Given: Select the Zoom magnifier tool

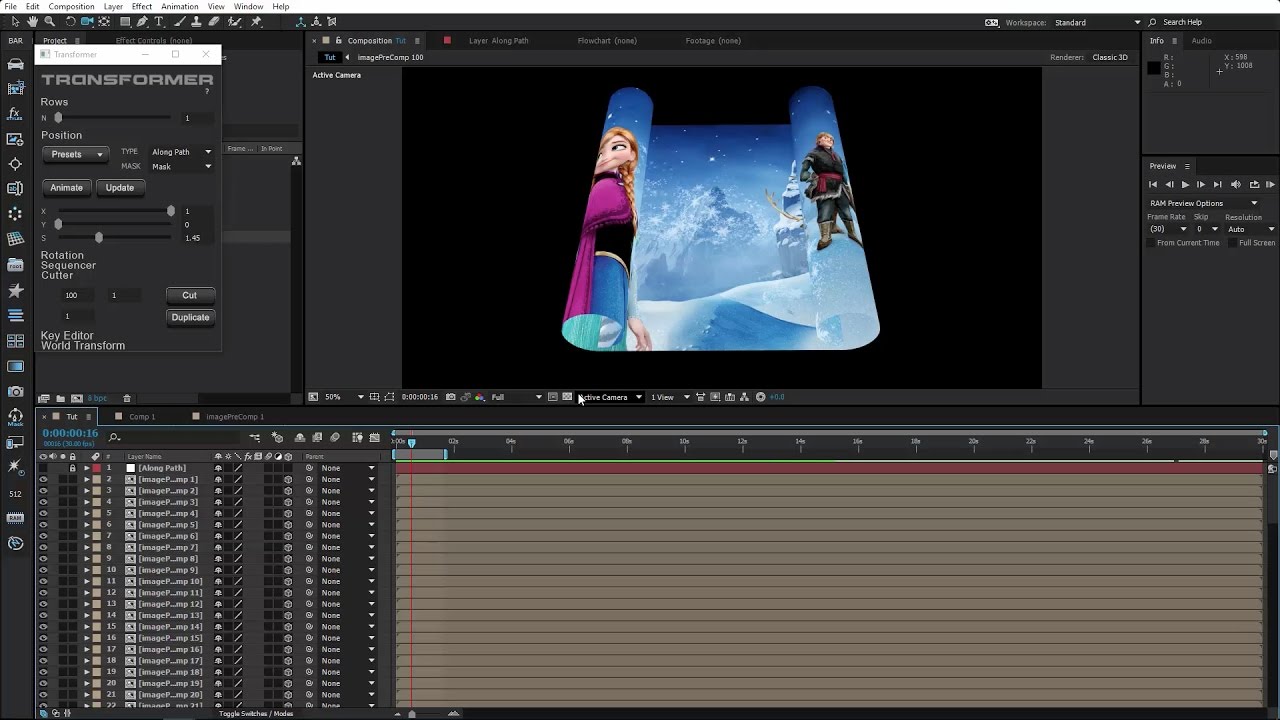Looking at the screenshot, I should coord(50,22).
